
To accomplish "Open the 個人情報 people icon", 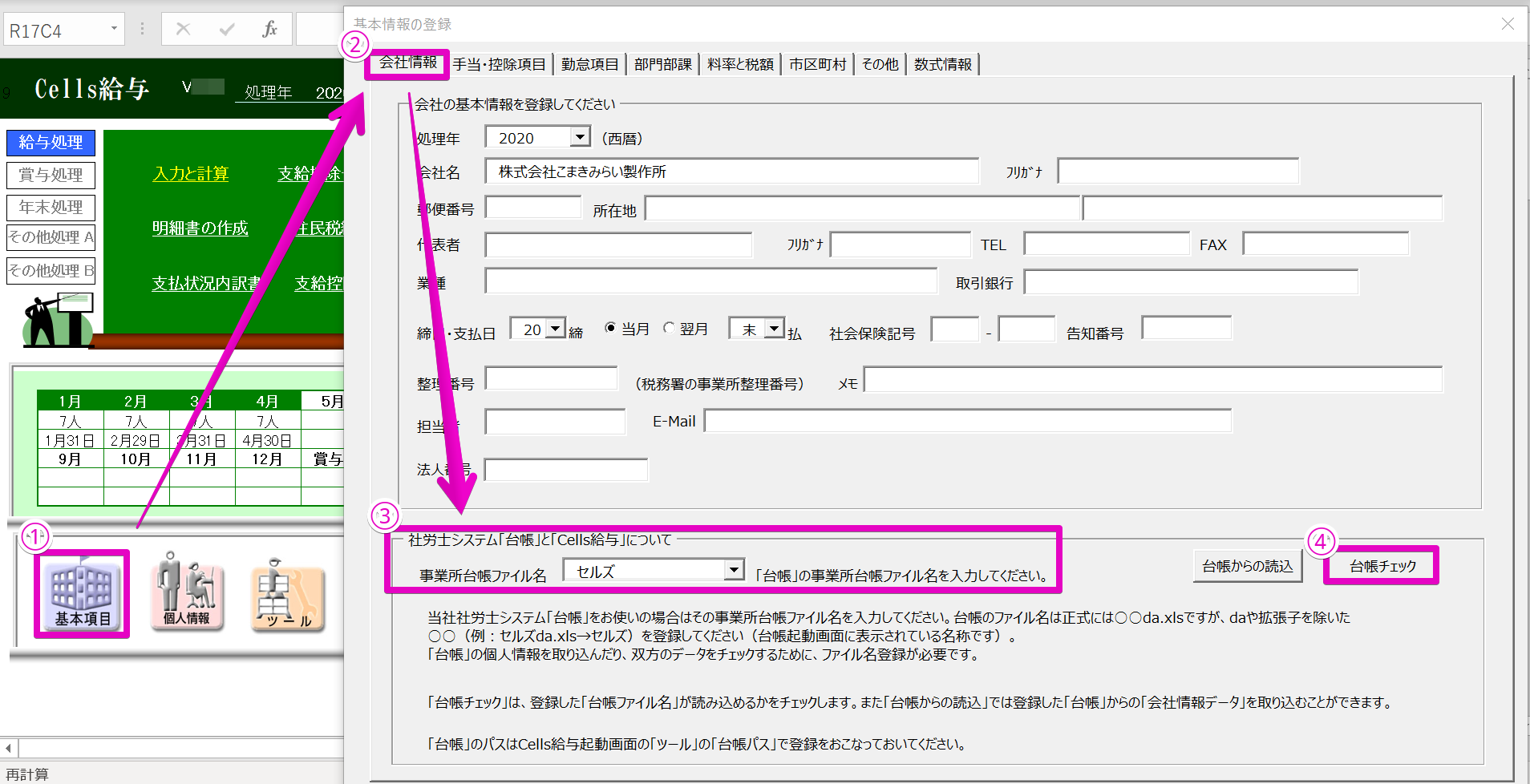I will click(187, 592).
